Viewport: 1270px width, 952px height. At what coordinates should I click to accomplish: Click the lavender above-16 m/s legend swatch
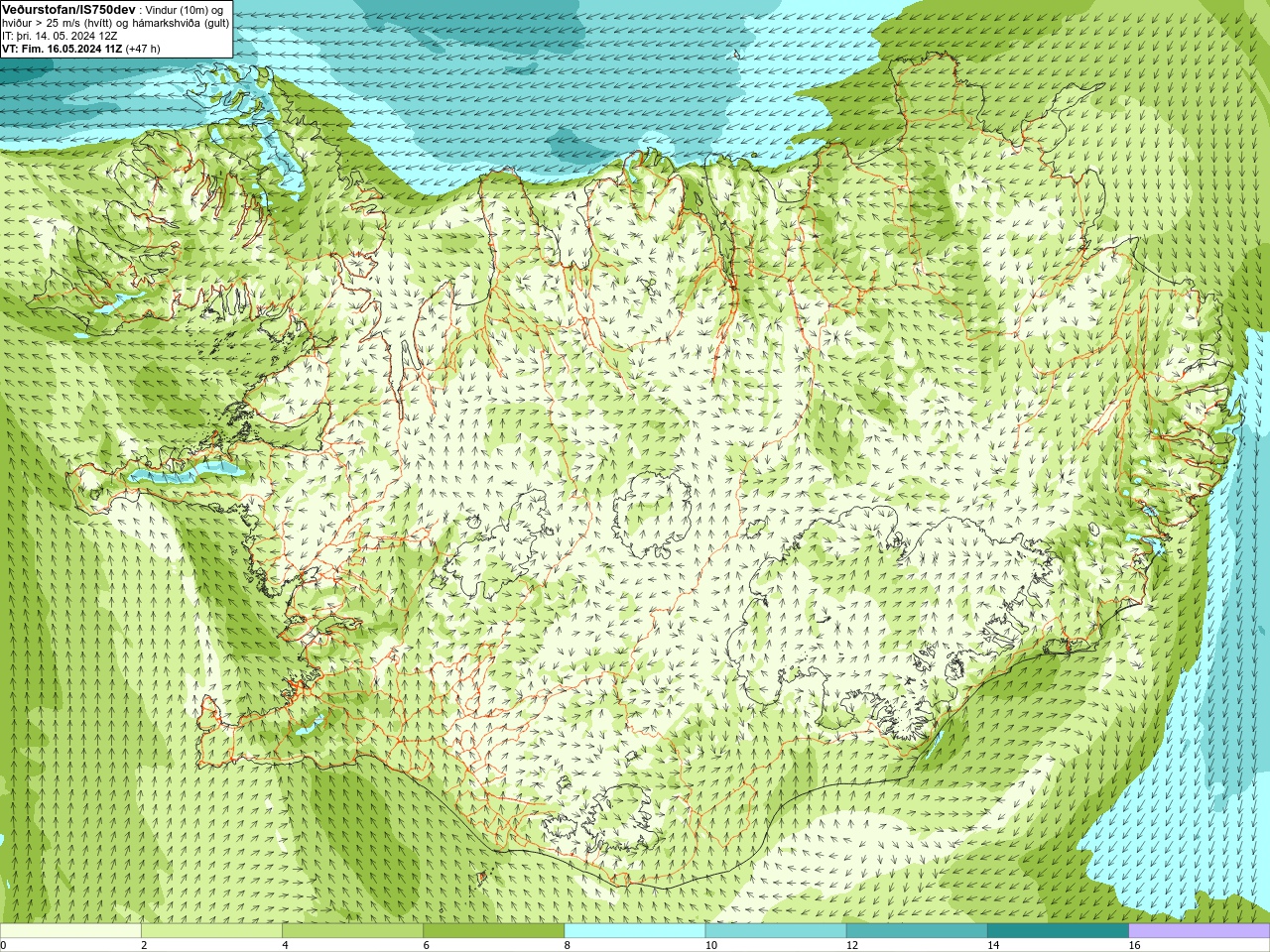click(1200, 931)
